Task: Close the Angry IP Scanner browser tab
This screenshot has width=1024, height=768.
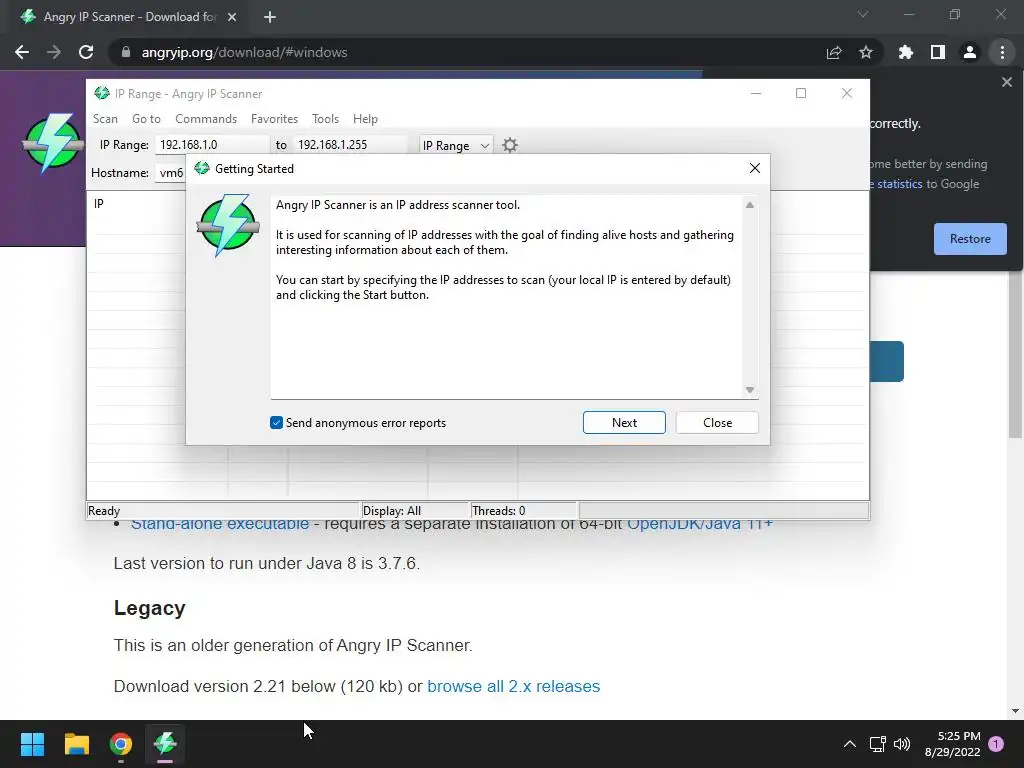Action: [x=232, y=17]
